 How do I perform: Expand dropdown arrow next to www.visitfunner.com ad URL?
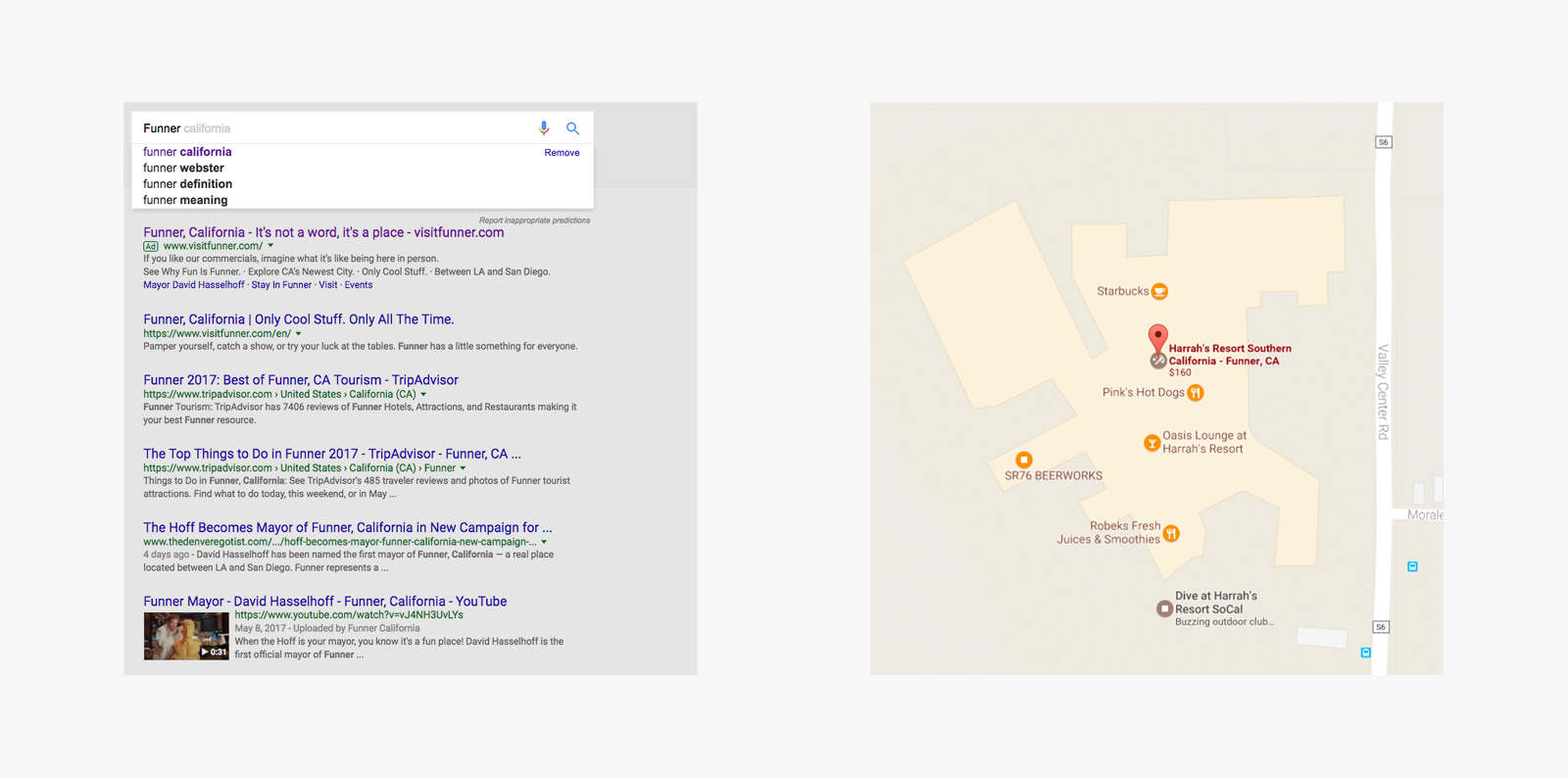tap(270, 246)
